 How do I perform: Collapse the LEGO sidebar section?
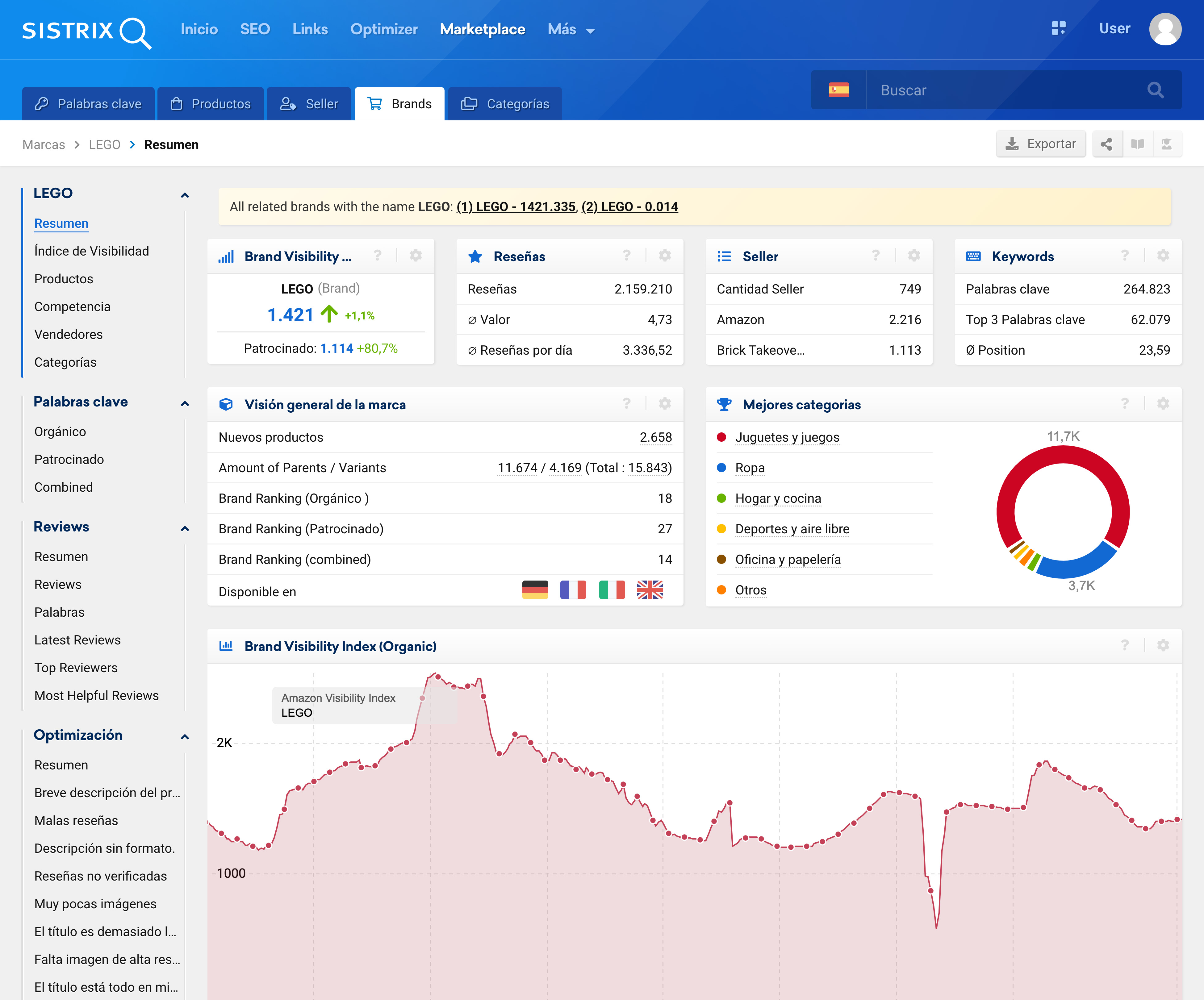point(185,195)
